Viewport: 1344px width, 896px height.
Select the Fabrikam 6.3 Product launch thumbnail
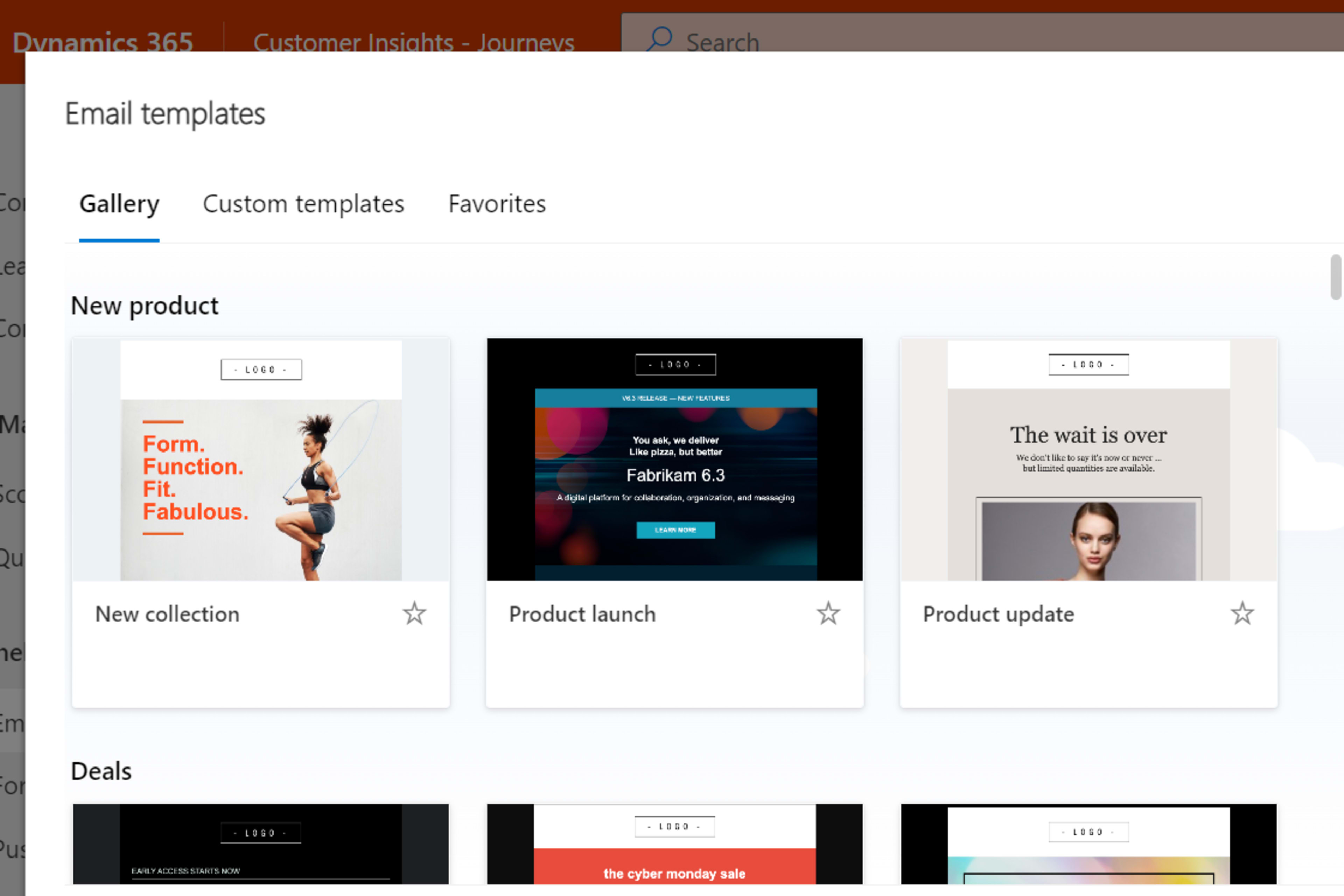point(675,460)
